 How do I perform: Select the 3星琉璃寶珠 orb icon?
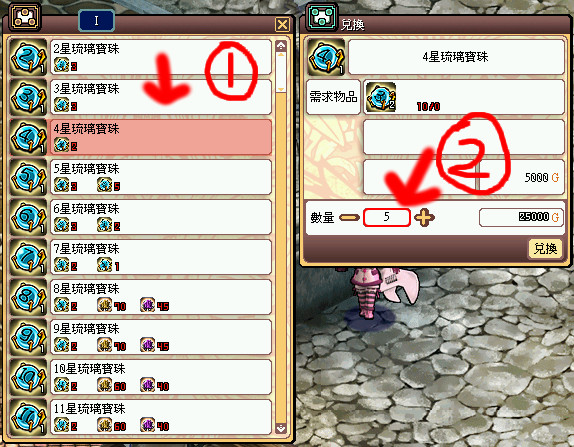28,97
